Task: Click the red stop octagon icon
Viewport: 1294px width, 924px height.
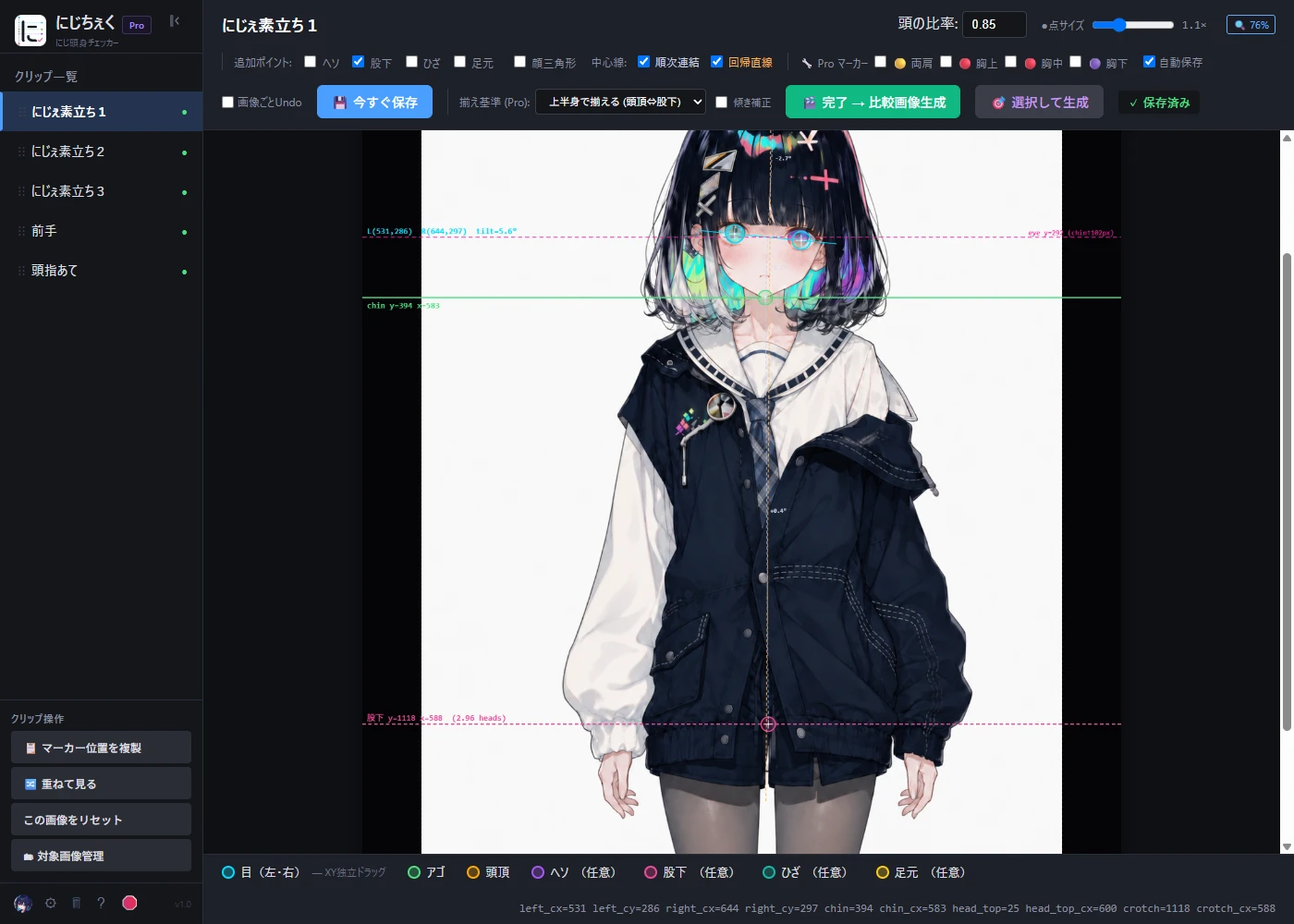Action: (x=129, y=903)
